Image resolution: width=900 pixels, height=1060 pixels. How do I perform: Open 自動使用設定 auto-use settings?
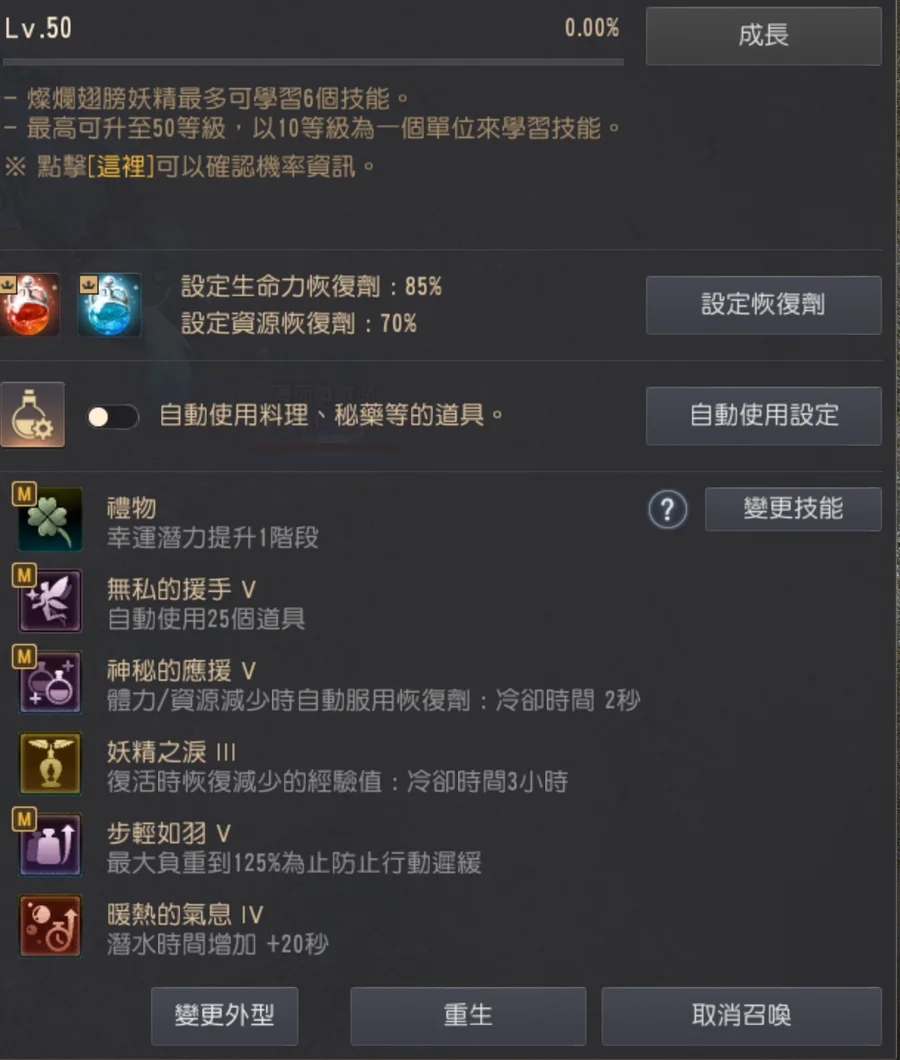point(763,416)
